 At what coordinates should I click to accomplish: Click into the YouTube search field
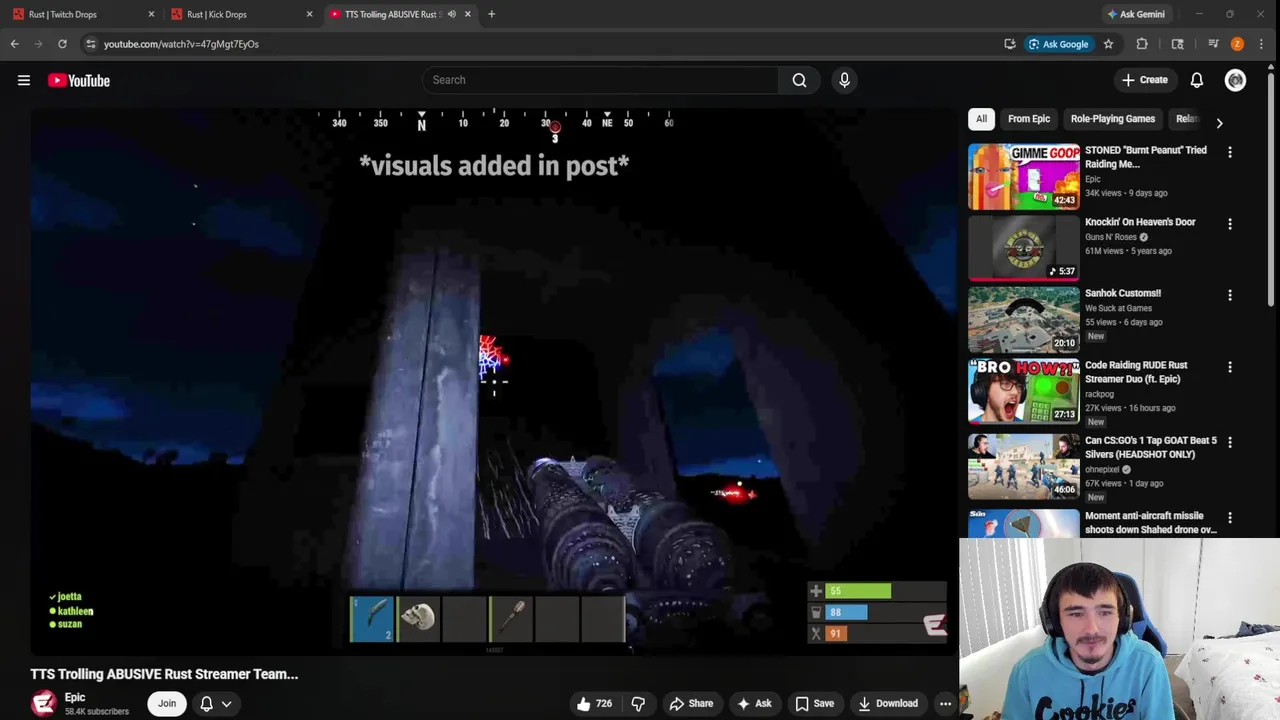600,80
